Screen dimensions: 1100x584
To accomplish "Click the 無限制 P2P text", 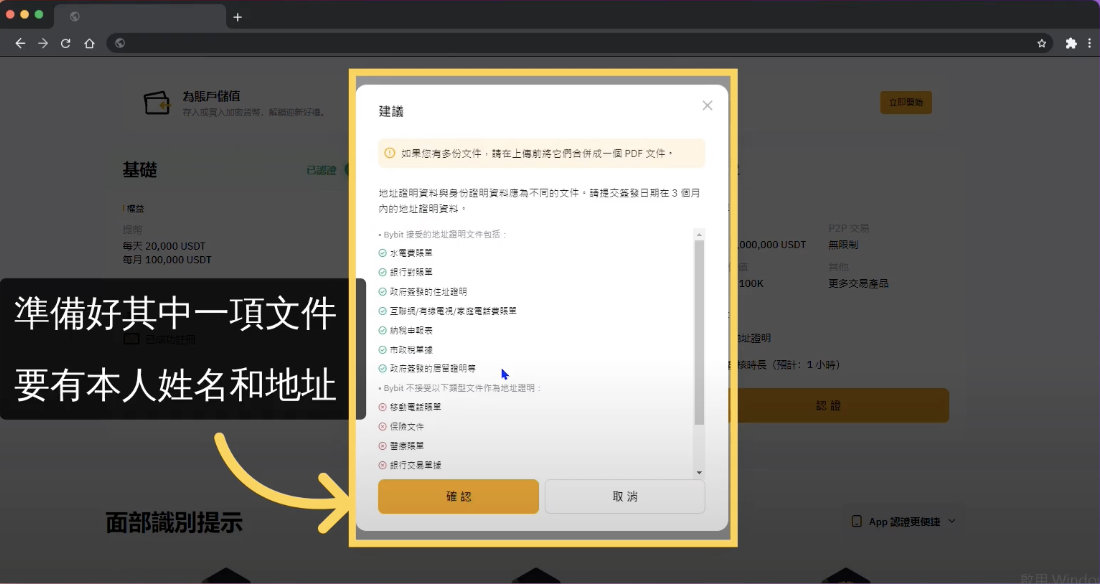I will tap(843, 245).
